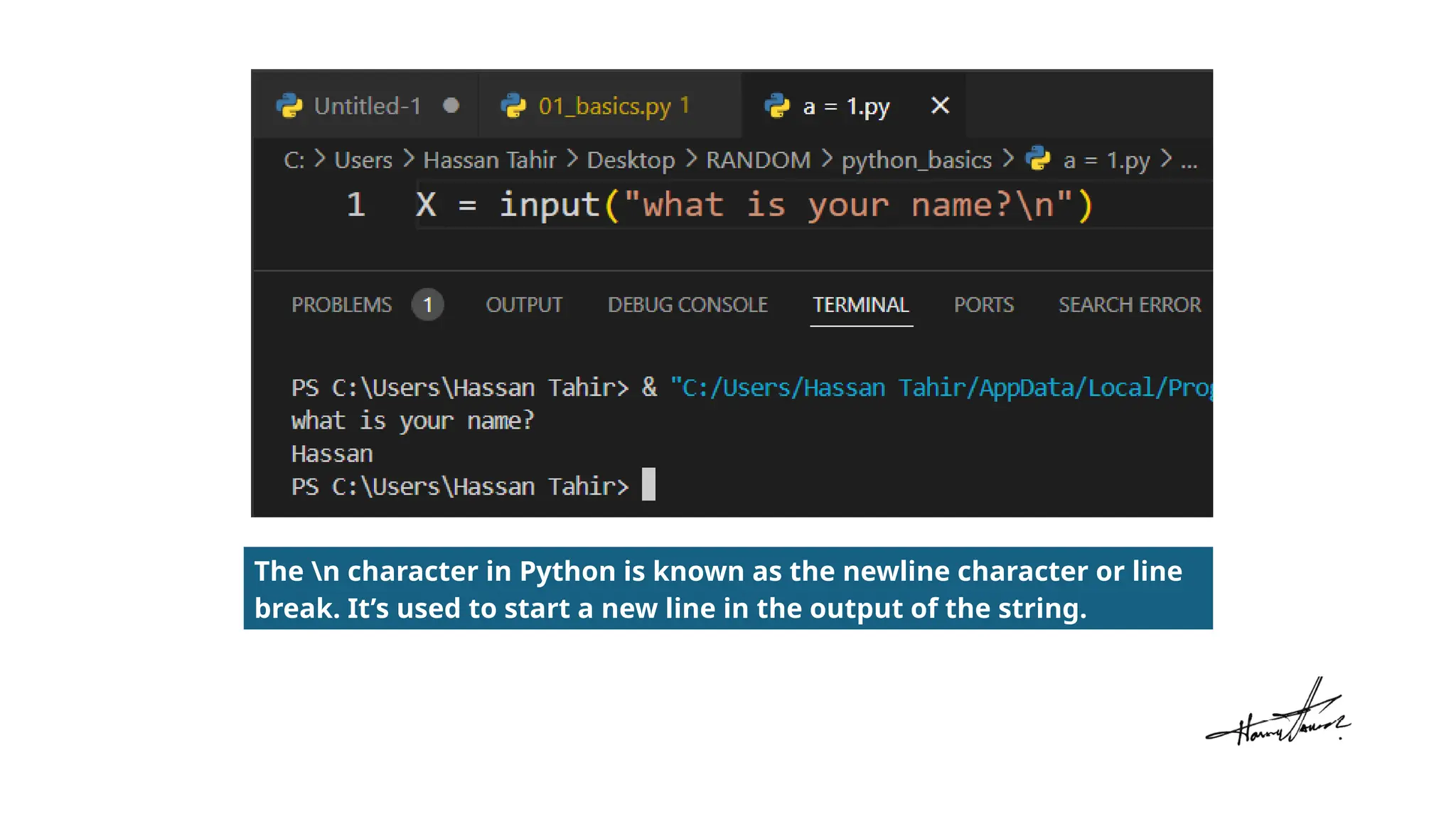Open the SEARCH ERROR panel tab
Image resolution: width=1456 pixels, height=819 pixels.
[x=1129, y=305]
